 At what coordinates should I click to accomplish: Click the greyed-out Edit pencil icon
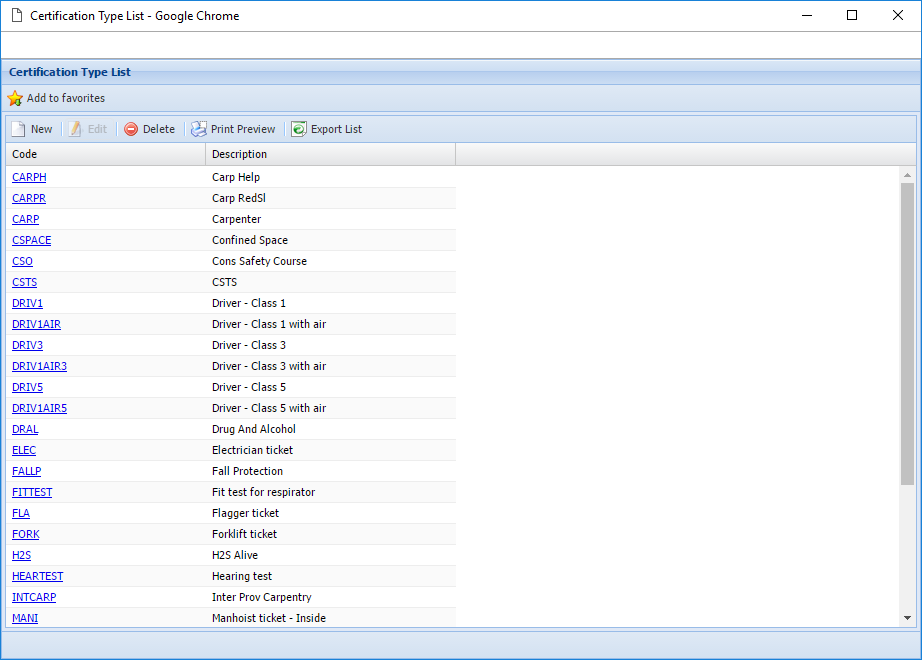pos(75,129)
